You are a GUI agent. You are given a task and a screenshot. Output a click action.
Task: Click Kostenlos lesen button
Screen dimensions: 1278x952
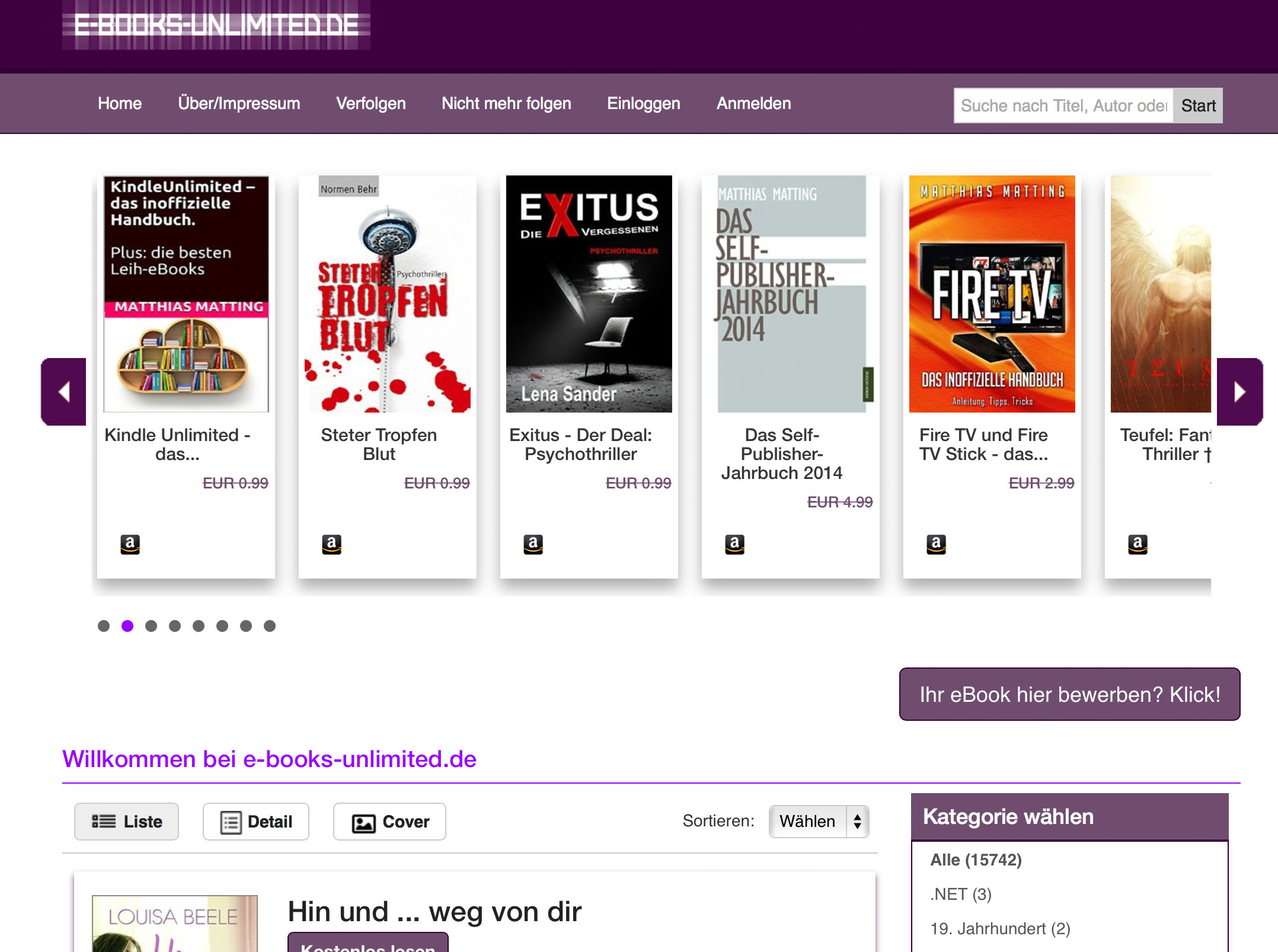click(x=368, y=943)
